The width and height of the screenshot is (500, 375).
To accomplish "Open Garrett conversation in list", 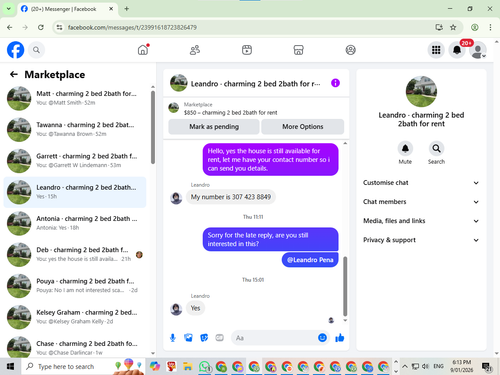I will pyautogui.click(x=75, y=161).
